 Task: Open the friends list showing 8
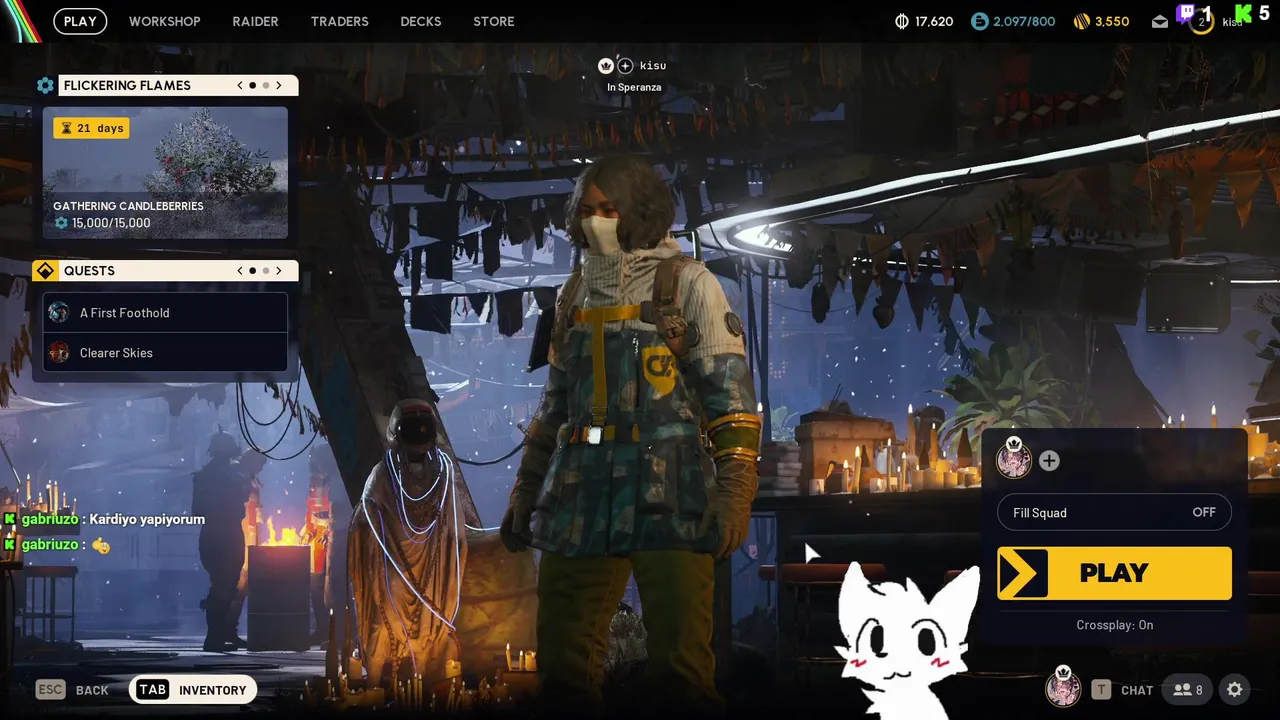(x=1188, y=690)
